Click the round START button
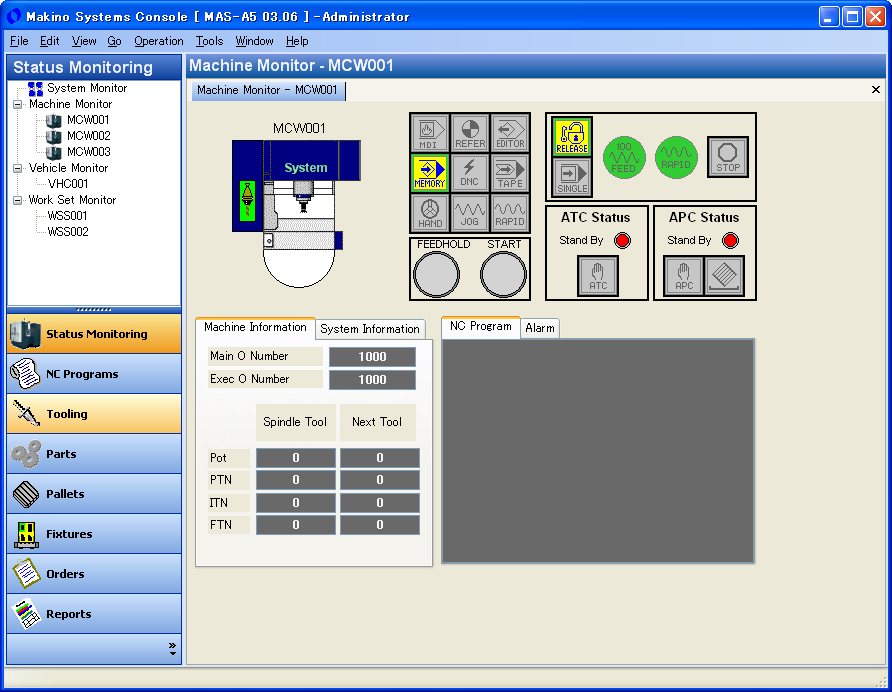The height and width of the screenshot is (692, 892). (503, 275)
